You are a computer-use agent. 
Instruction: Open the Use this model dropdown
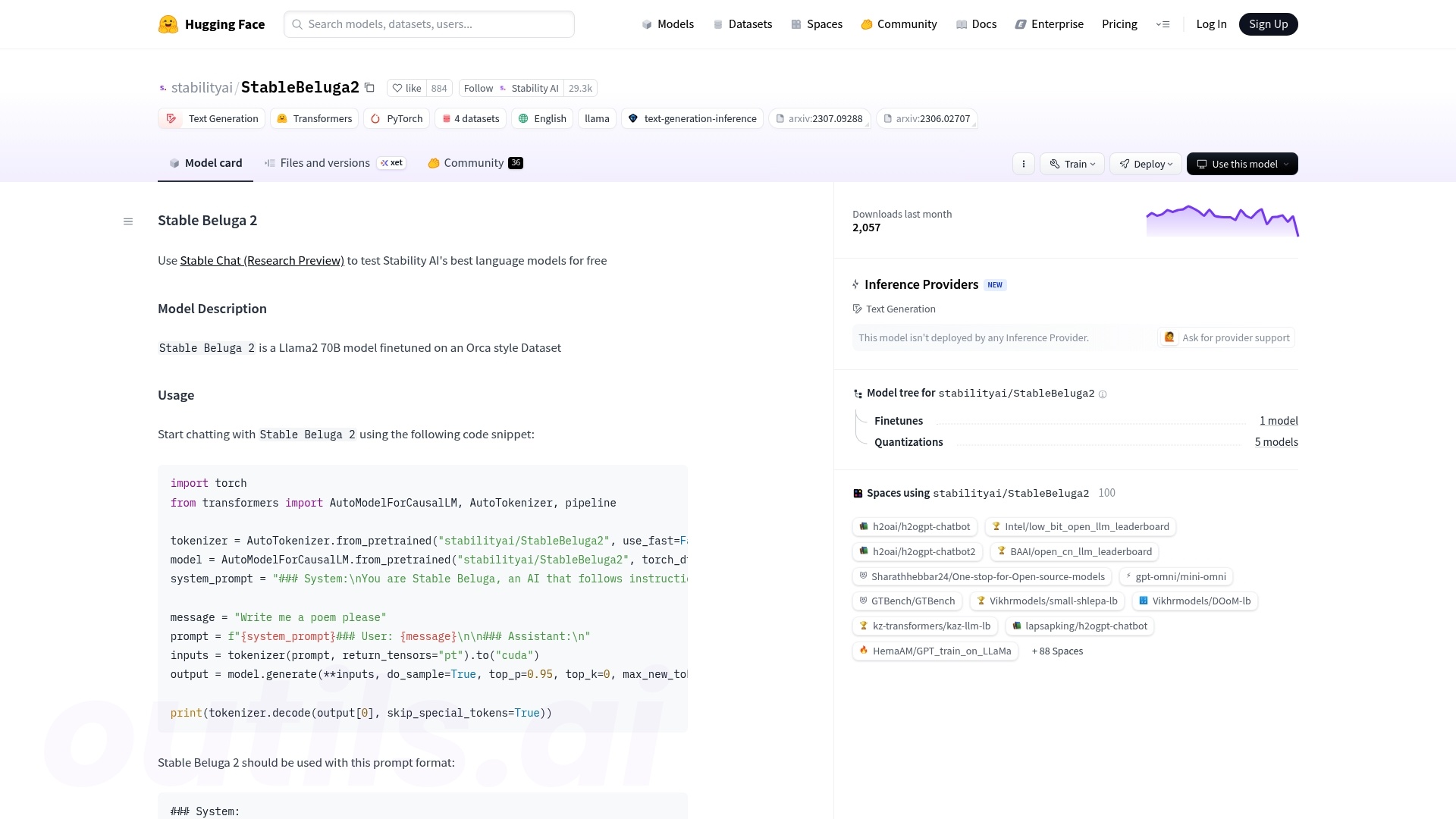click(1242, 164)
